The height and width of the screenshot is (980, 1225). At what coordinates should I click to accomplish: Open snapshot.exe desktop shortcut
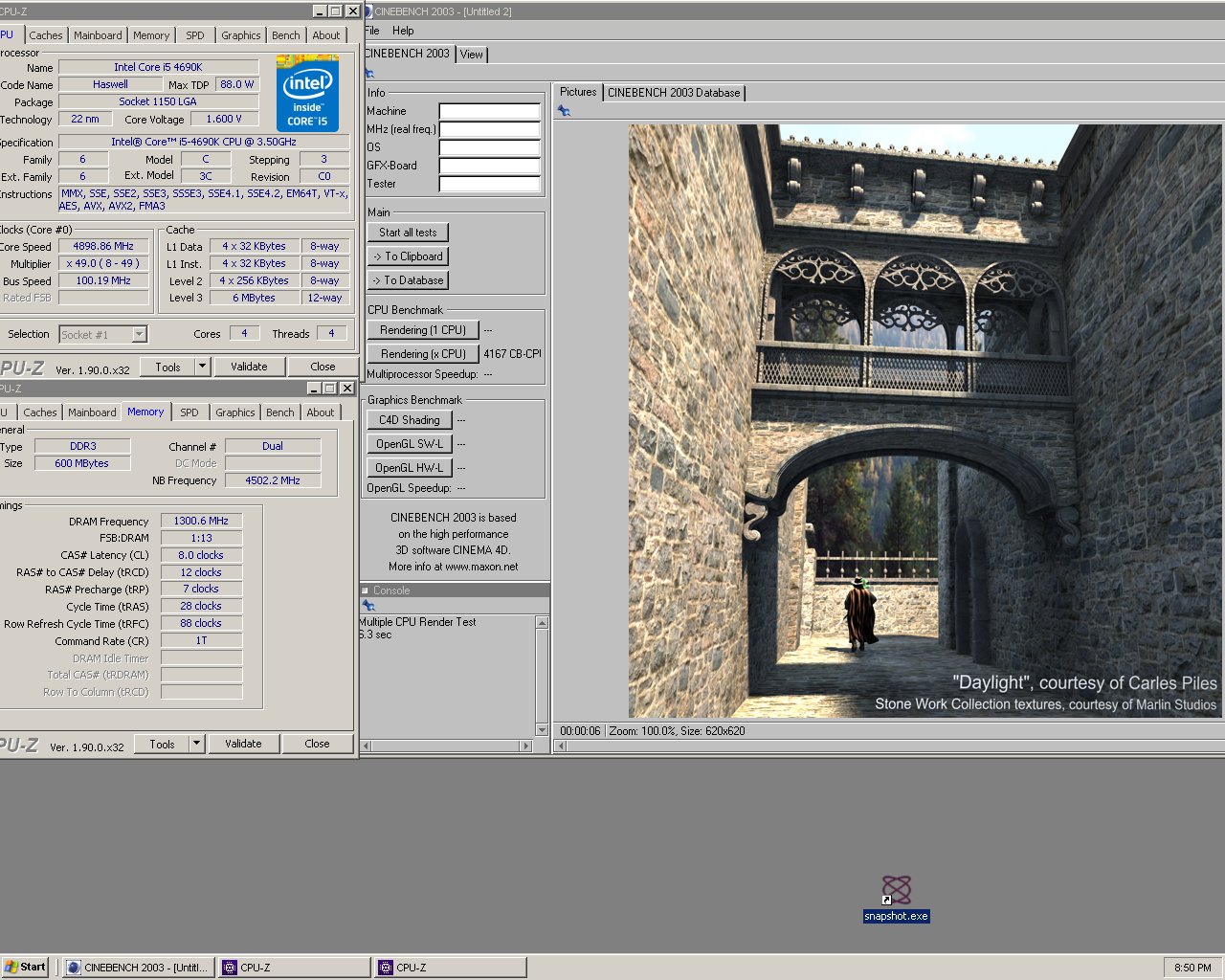click(x=896, y=899)
